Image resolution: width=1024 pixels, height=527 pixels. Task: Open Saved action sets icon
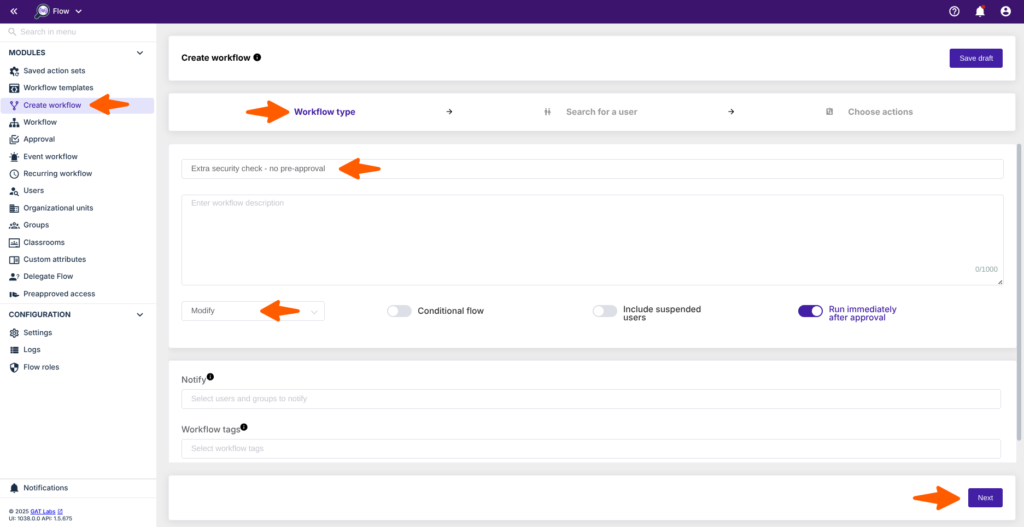[x=14, y=71]
